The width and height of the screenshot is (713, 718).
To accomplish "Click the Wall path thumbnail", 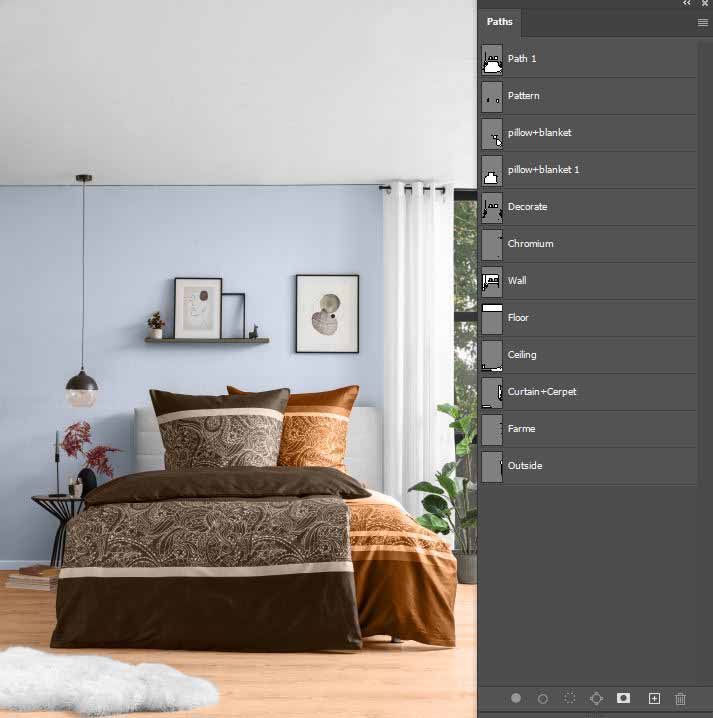I will pyautogui.click(x=492, y=281).
